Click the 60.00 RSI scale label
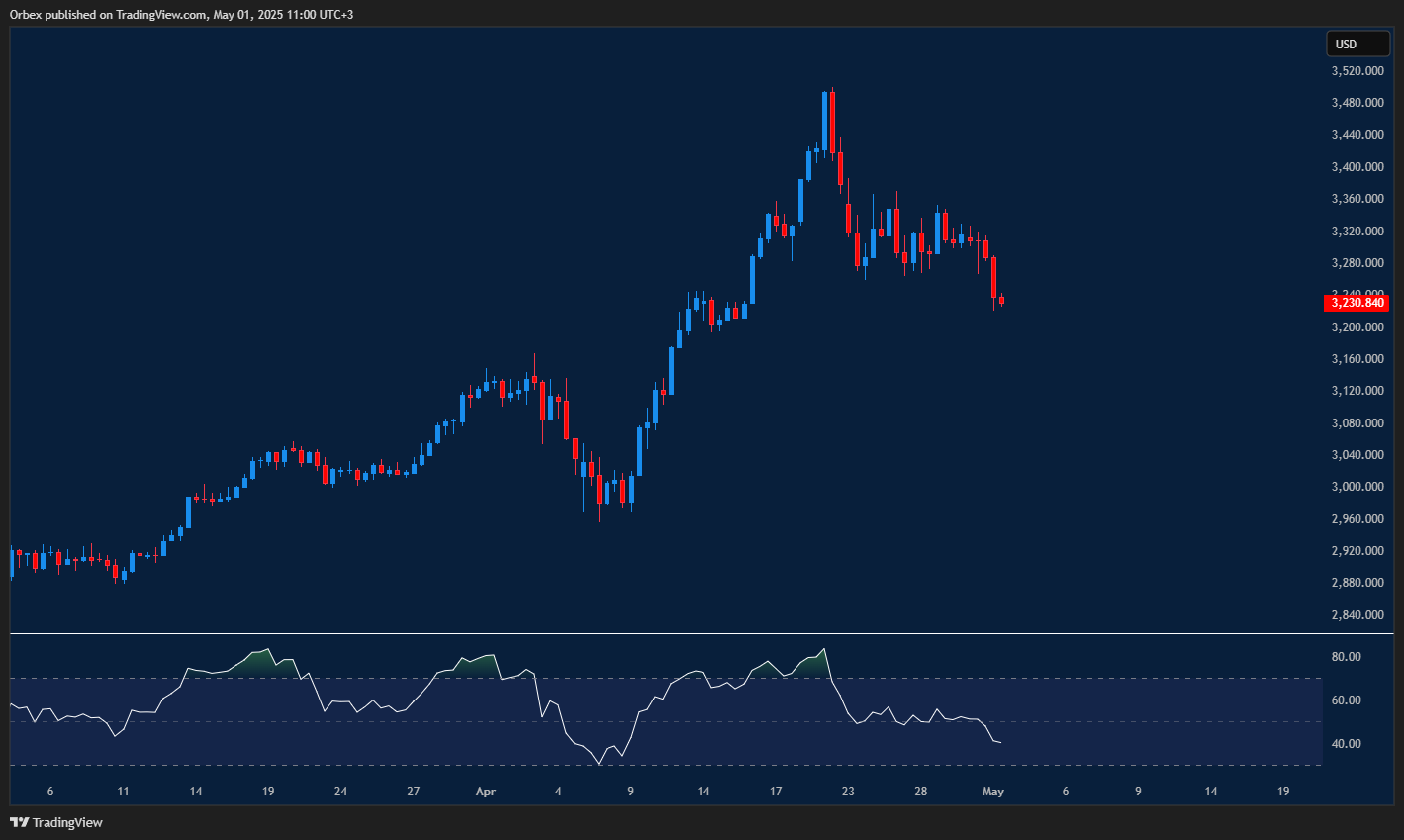 click(1346, 700)
